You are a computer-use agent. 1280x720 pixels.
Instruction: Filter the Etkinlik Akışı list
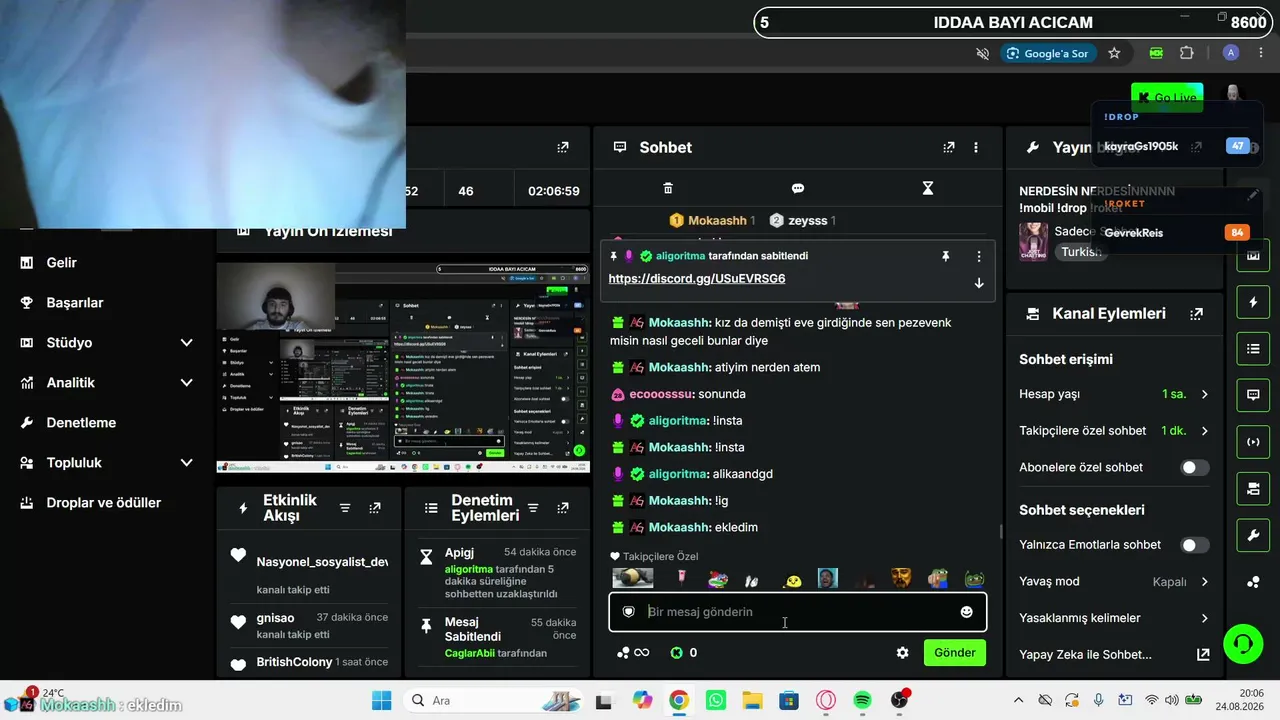[345, 508]
